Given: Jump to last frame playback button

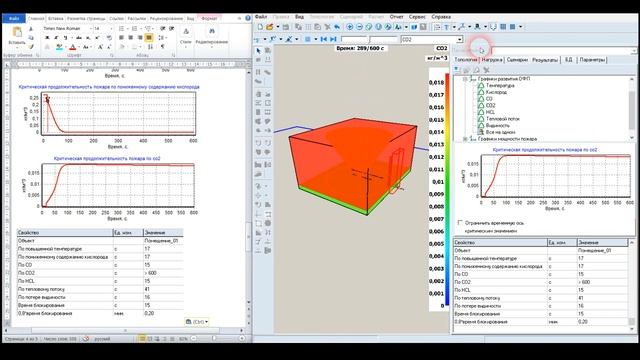Looking at the screenshot, I should click(x=333, y=39).
